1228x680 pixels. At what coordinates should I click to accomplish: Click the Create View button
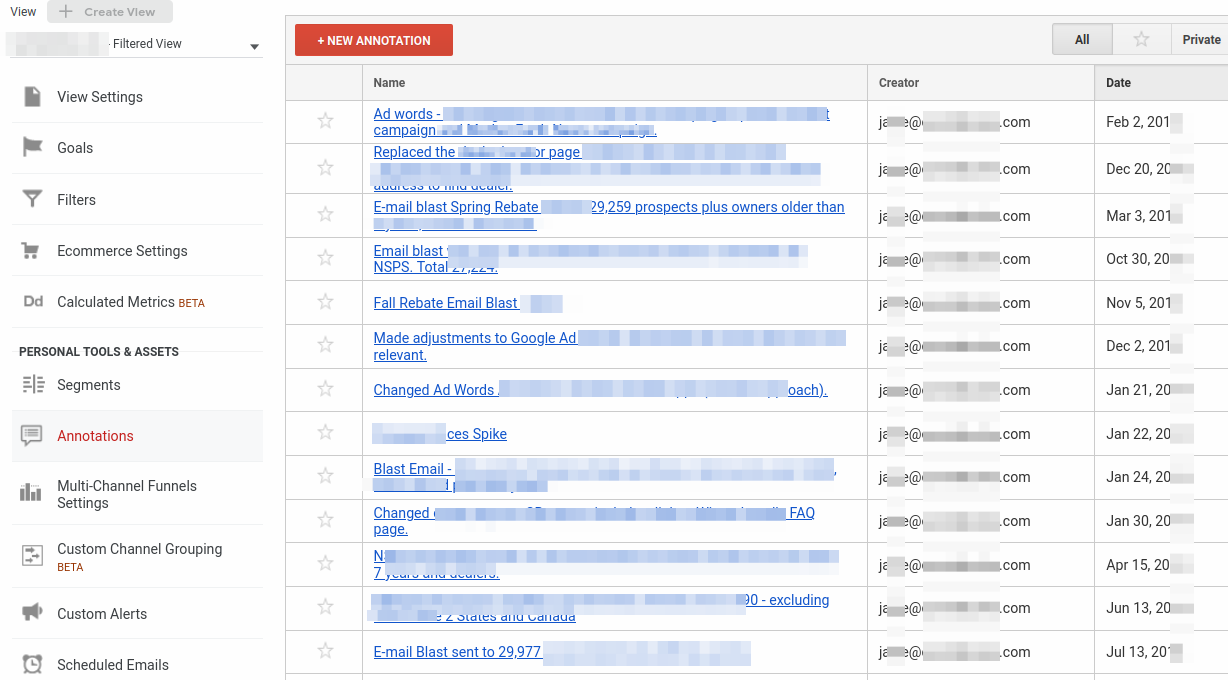point(109,12)
